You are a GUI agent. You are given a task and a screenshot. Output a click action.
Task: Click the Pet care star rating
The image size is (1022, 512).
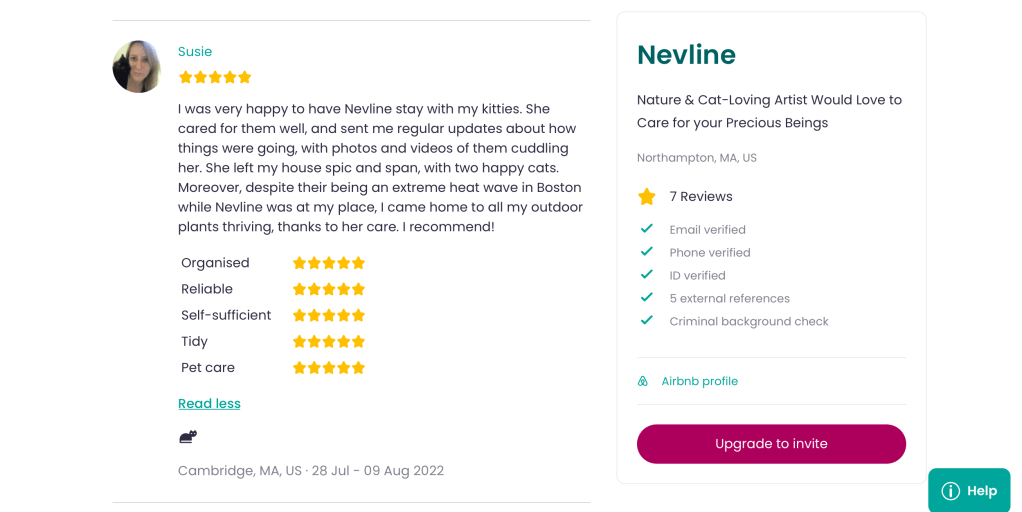pyautogui.click(x=329, y=368)
